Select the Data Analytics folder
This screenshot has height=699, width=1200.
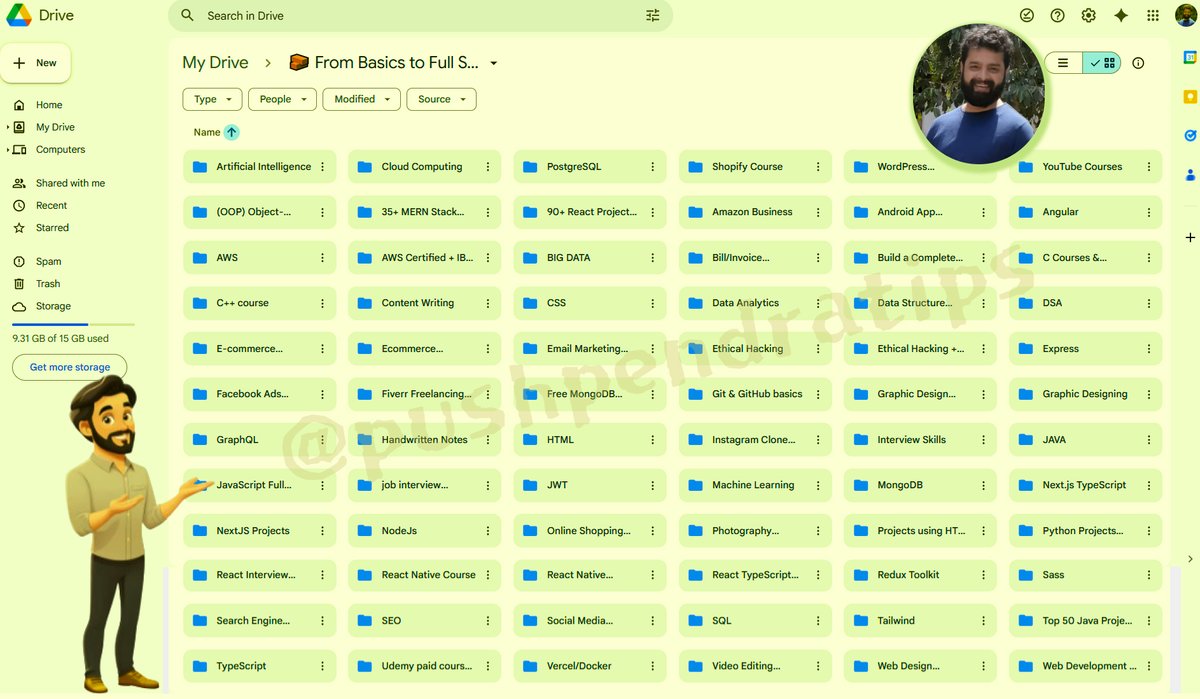pos(755,303)
